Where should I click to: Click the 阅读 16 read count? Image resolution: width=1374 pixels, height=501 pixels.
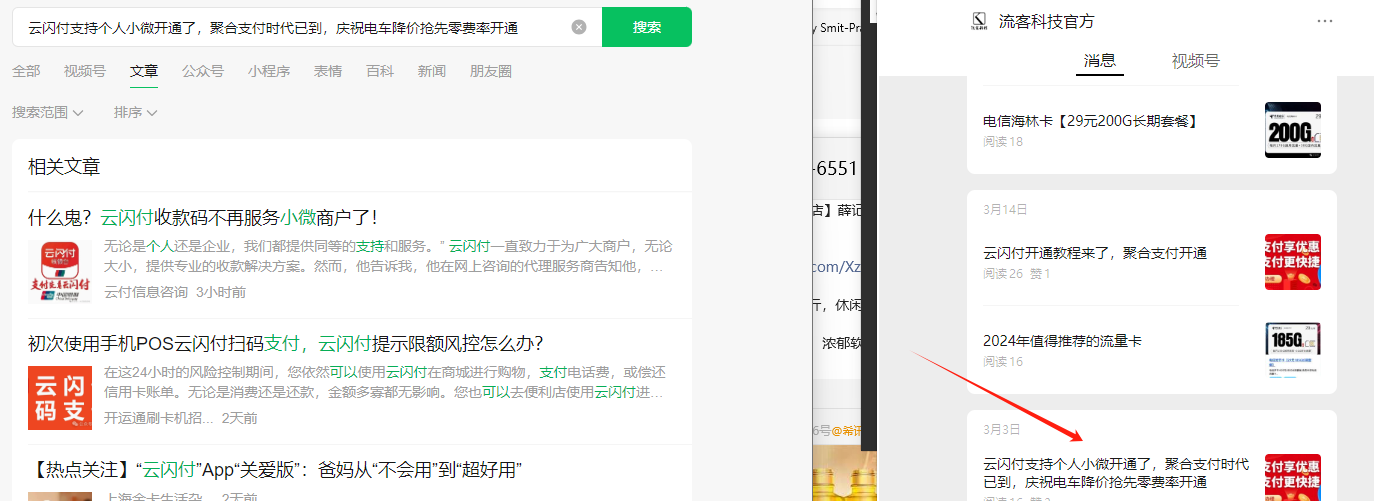(x=1003, y=362)
